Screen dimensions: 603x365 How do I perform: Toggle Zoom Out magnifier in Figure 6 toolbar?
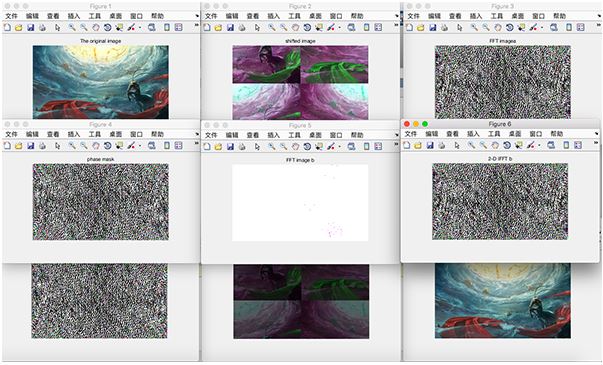coord(483,145)
